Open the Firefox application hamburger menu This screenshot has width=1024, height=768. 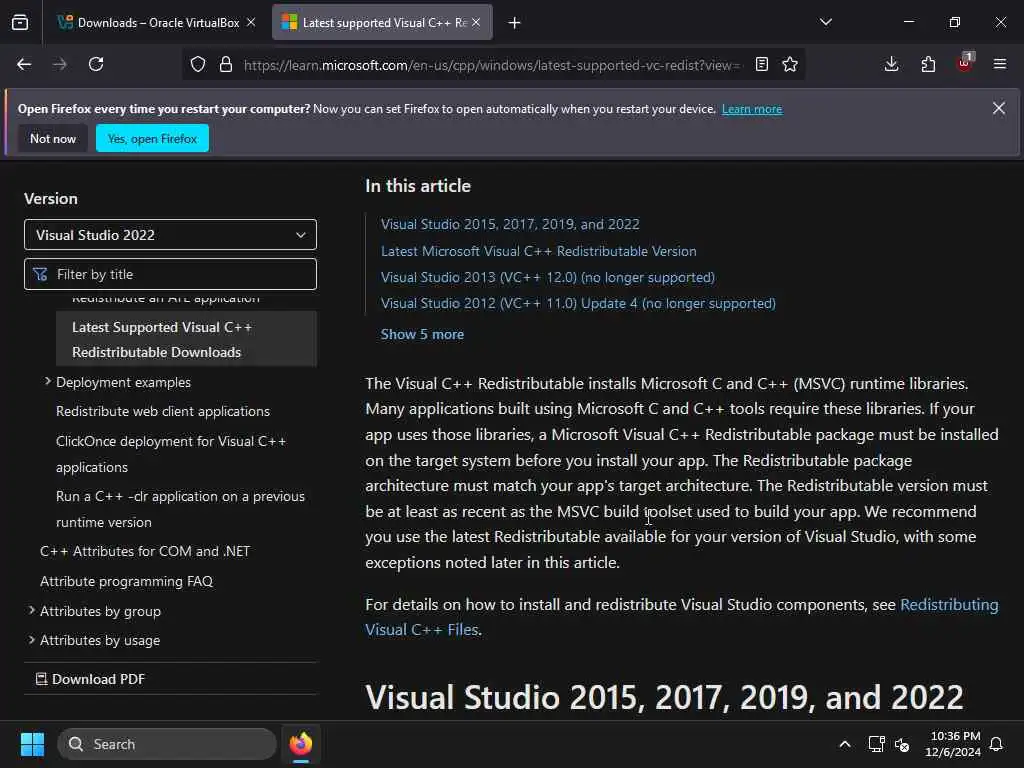tap(999, 64)
